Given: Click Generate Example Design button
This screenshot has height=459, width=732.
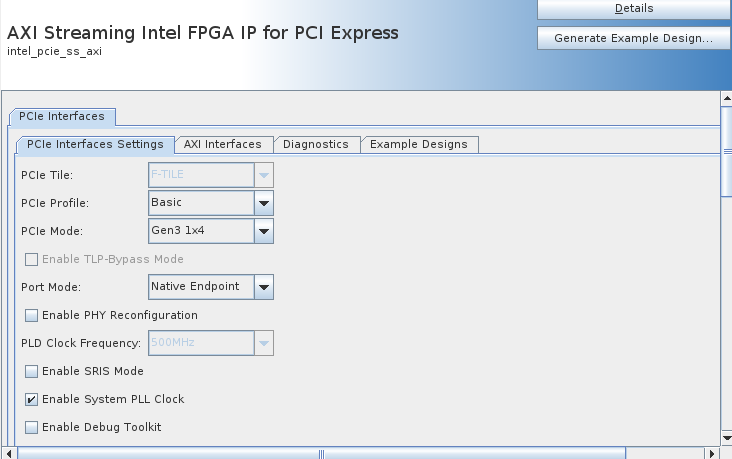Looking at the screenshot, I should pyautogui.click(x=634, y=38).
